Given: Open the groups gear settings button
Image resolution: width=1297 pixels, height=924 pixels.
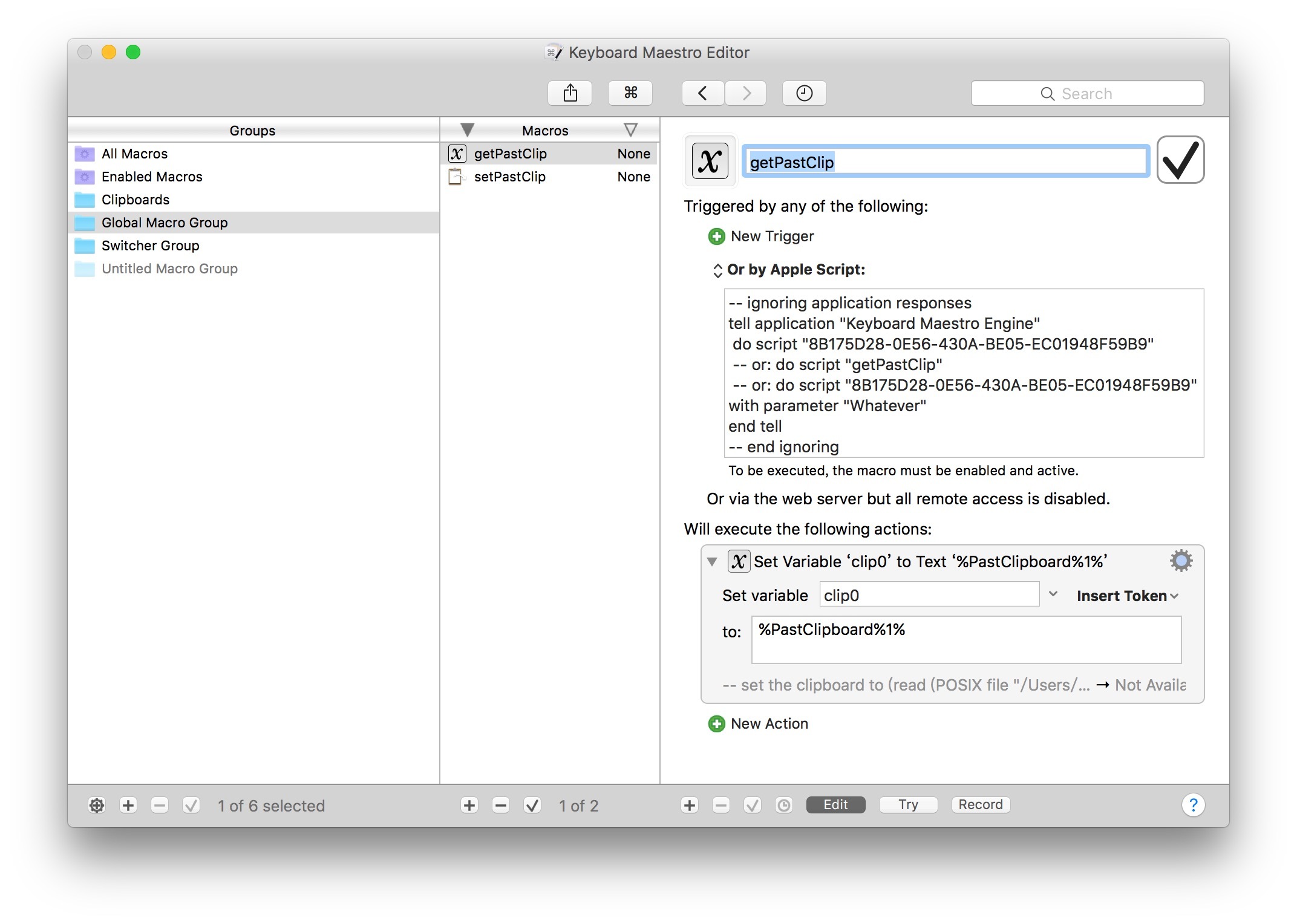Looking at the screenshot, I should [97, 805].
